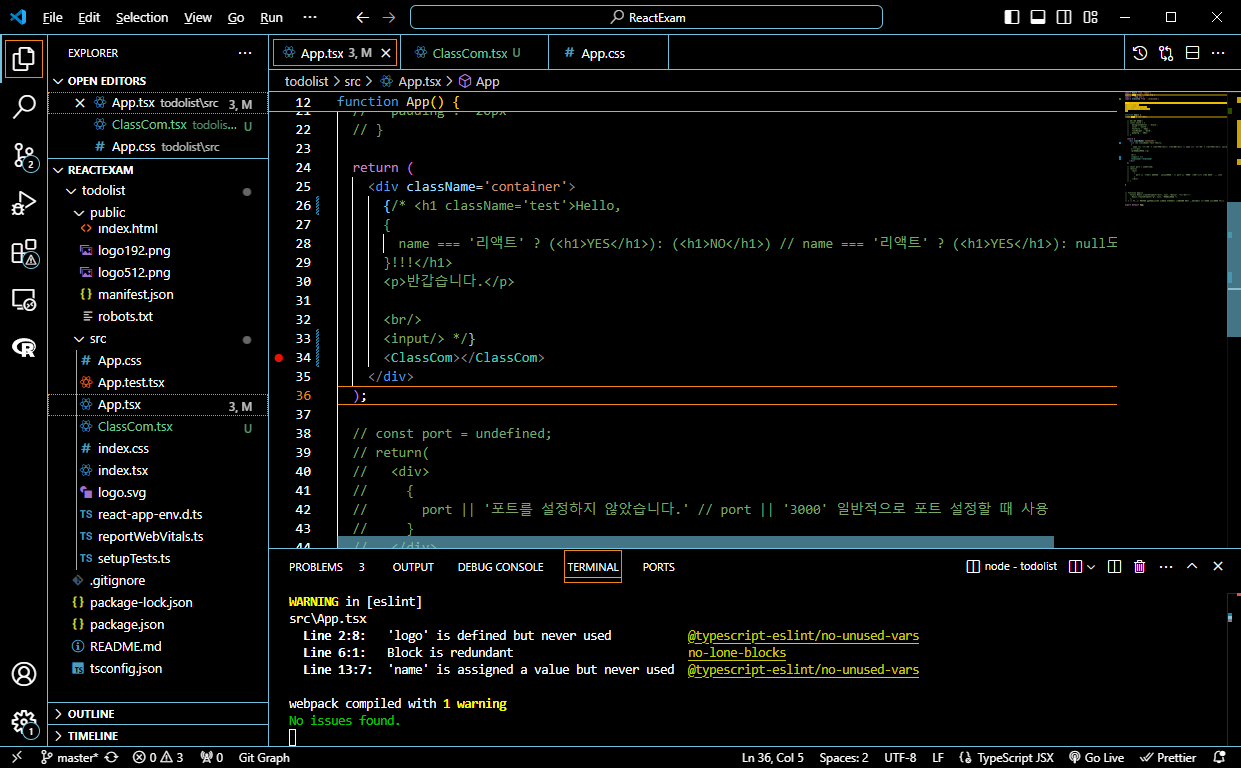Click the master* branch in status bar
1241x768 pixels.
pyautogui.click(x=68, y=757)
